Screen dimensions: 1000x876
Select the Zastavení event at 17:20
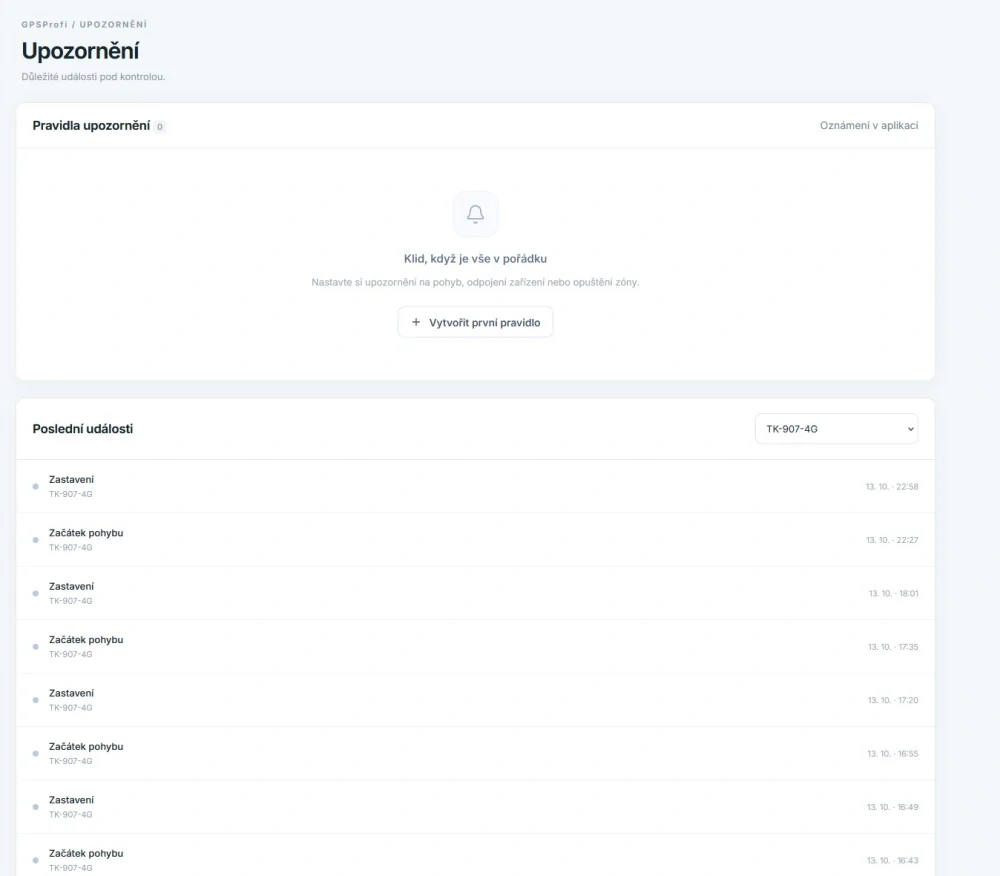(475, 700)
